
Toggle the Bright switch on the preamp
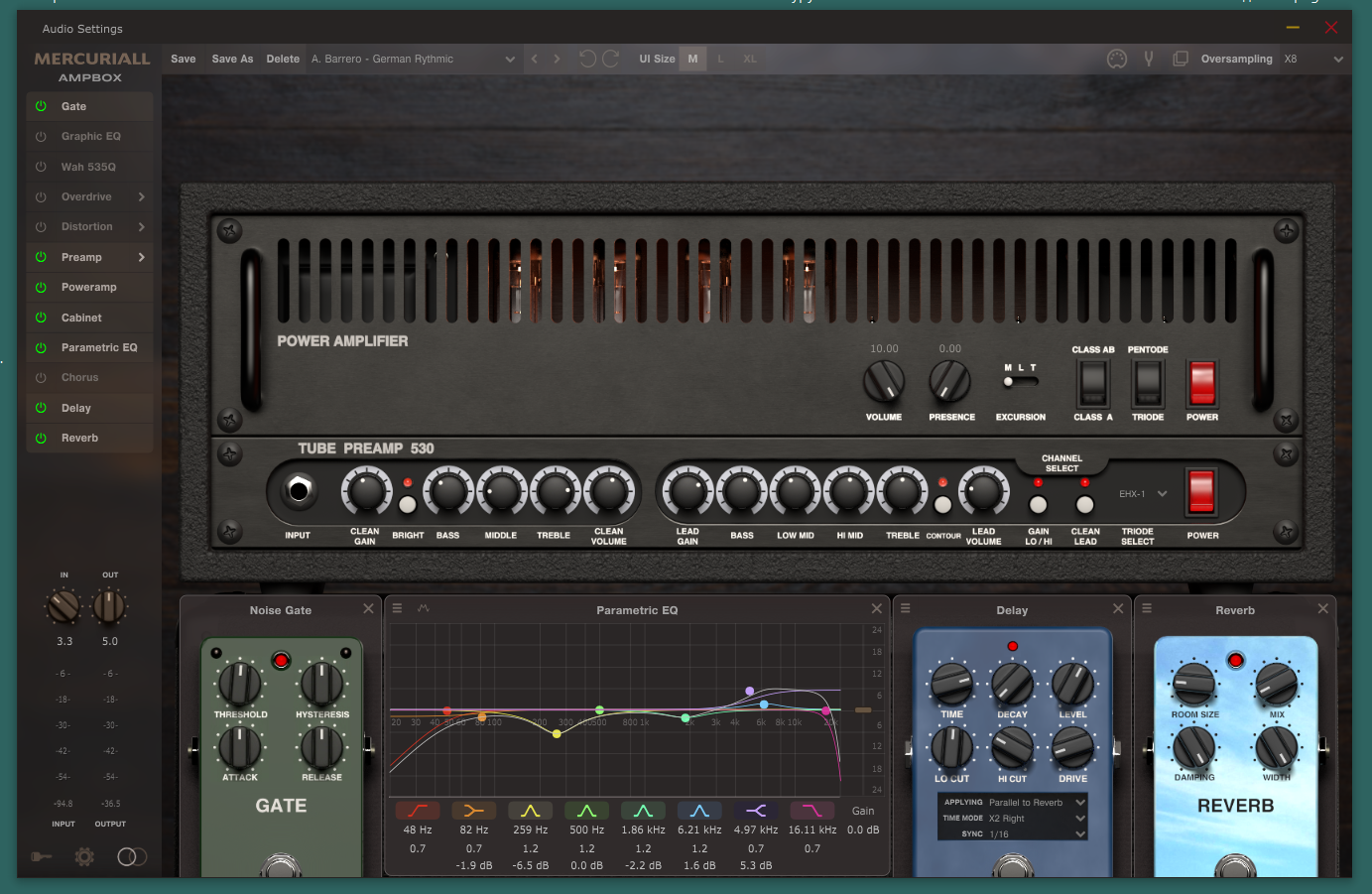click(408, 505)
